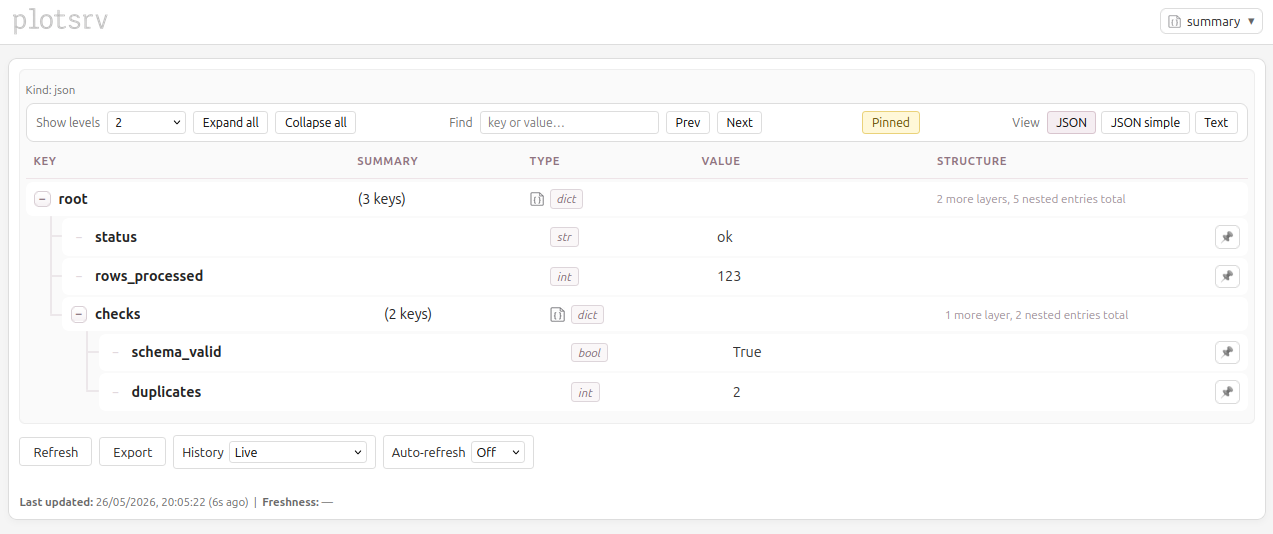Image resolution: width=1273 pixels, height=534 pixels.
Task: Collapse the root node
Action: 42,199
